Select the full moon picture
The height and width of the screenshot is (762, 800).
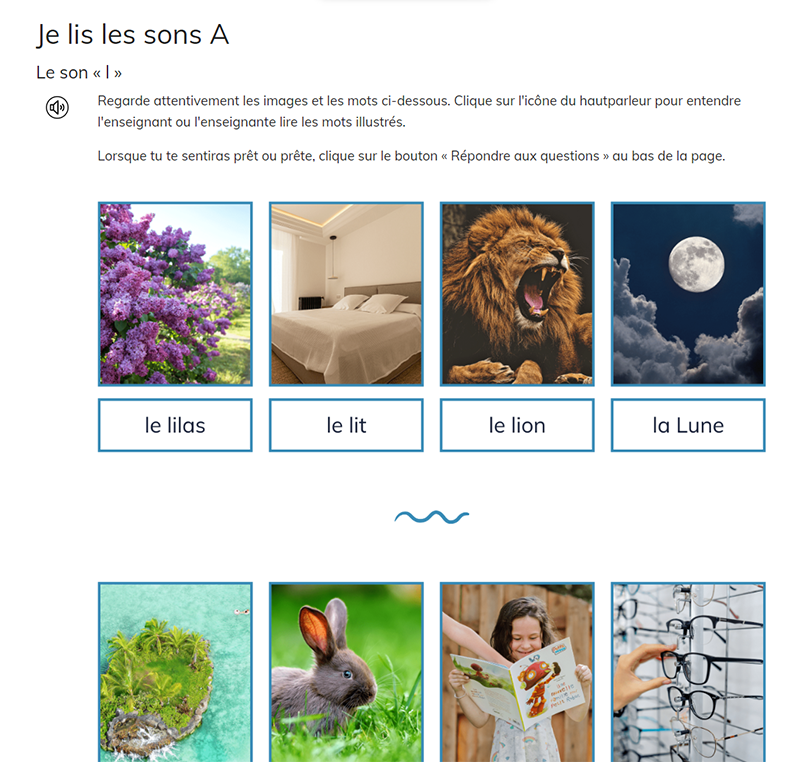click(688, 294)
